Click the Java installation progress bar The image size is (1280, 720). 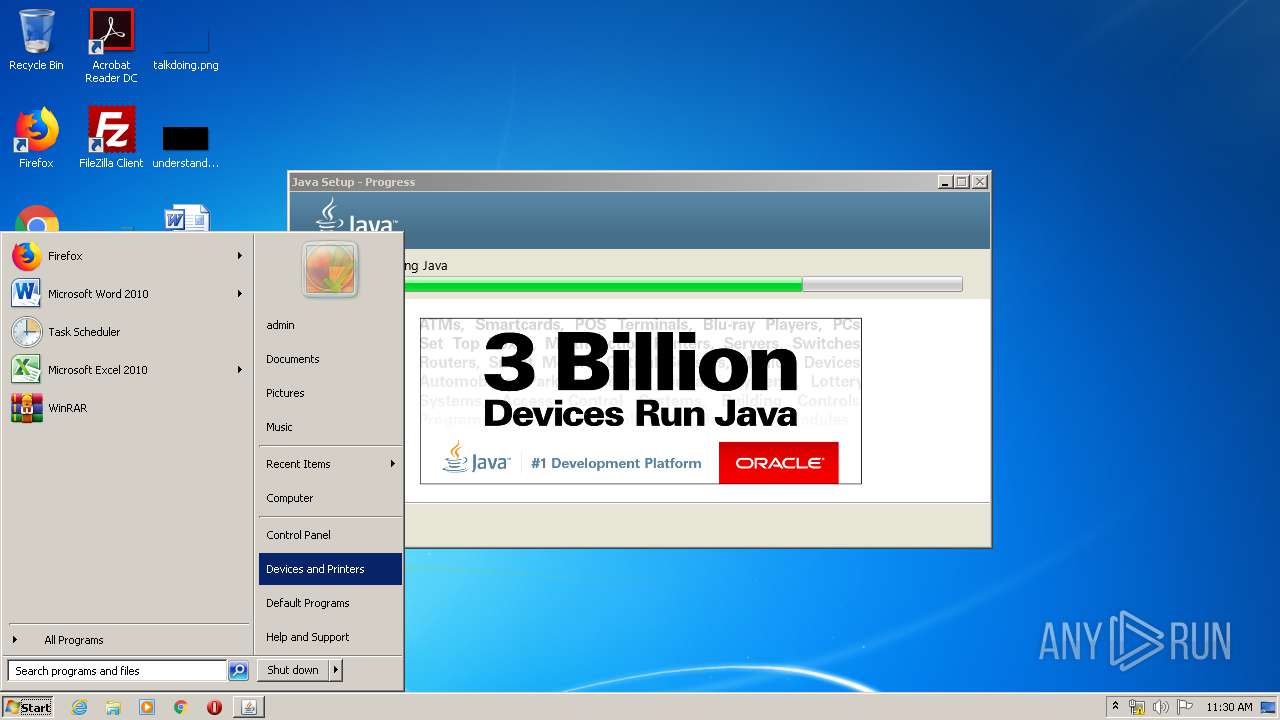click(683, 285)
